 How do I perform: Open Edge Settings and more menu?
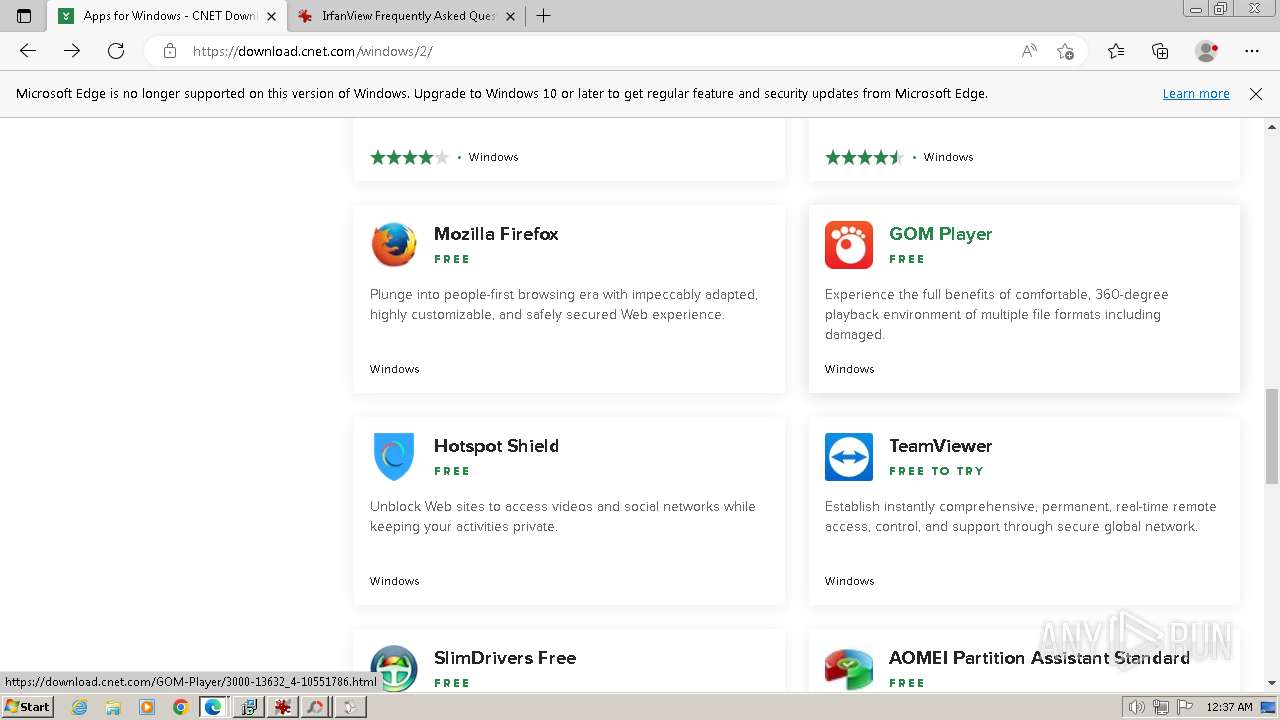click(1252, 51)
